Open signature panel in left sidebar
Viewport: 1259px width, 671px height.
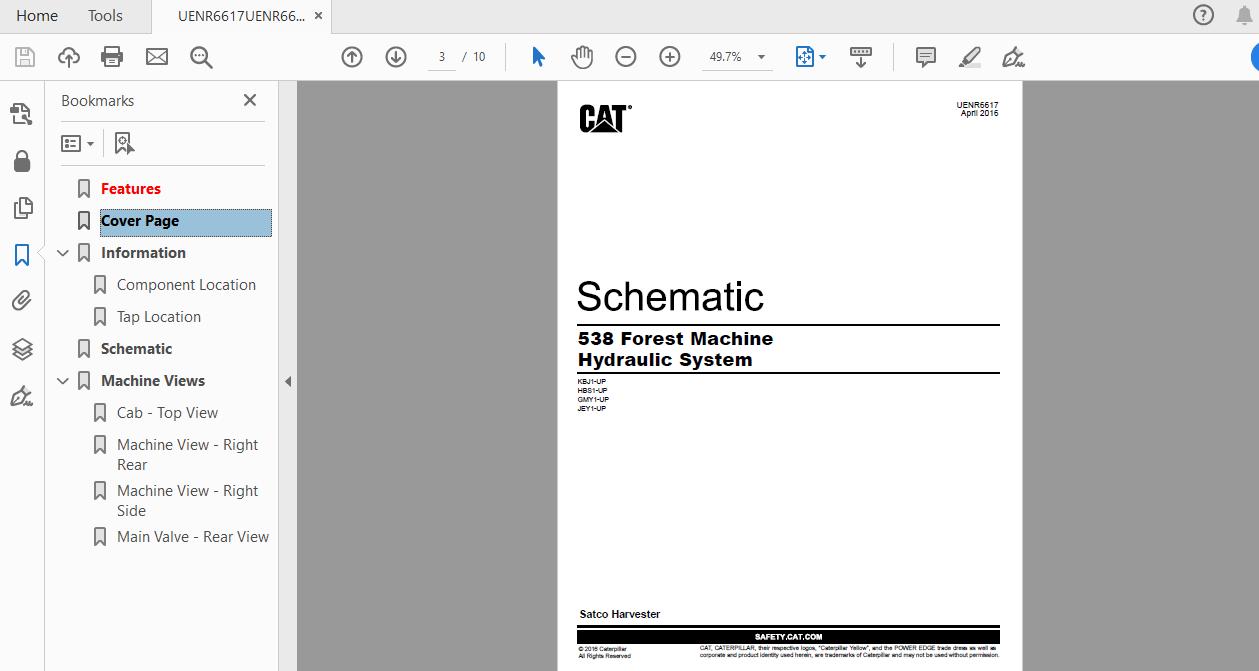pos(22,396)
